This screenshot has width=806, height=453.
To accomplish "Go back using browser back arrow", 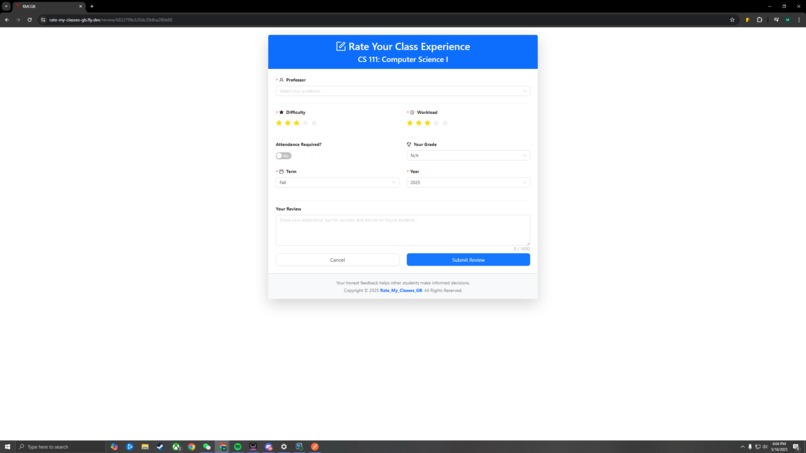I will [x=7, y=20].
